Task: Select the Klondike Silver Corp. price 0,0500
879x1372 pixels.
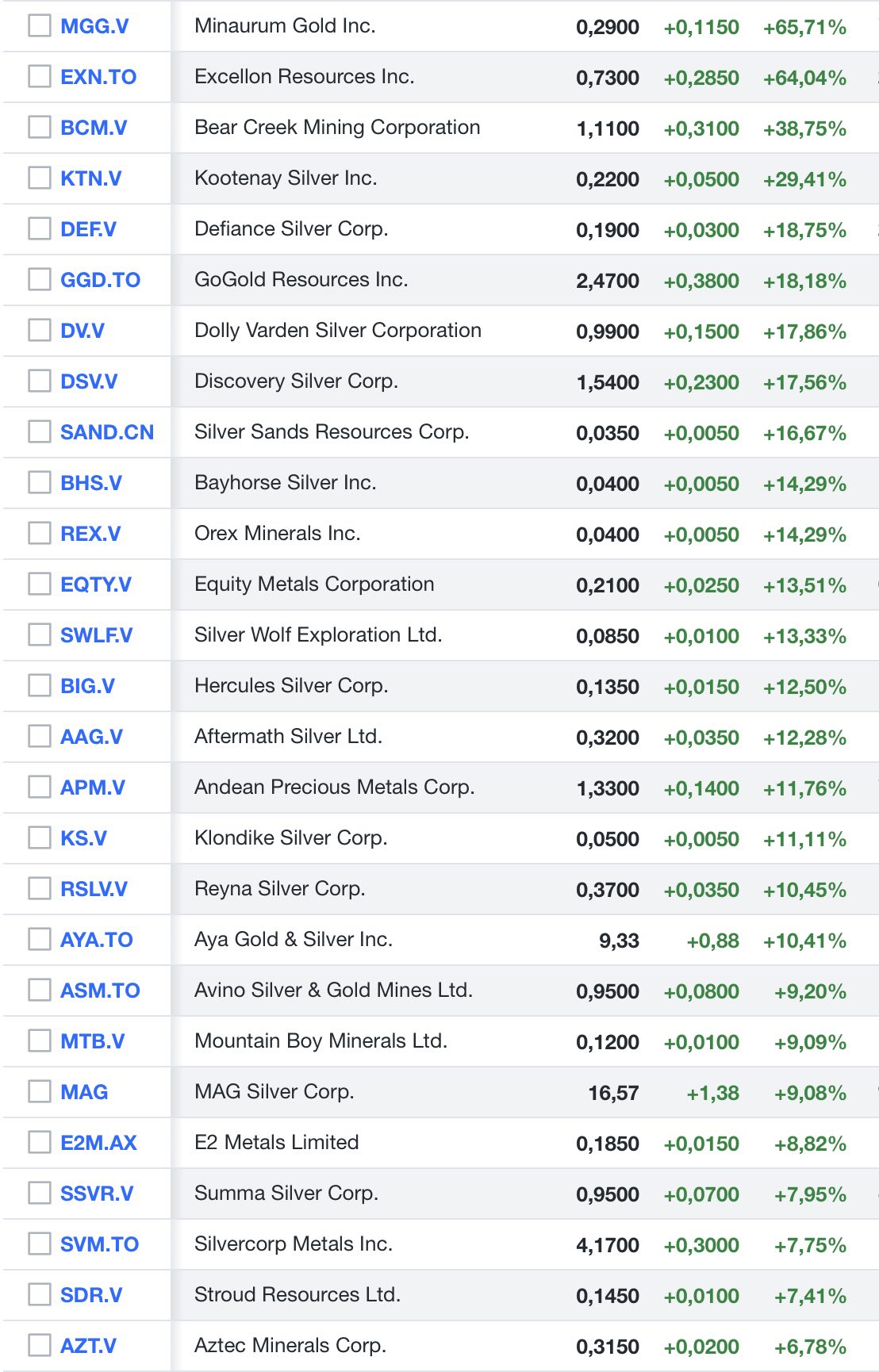Action: click(x=608, y=839)
